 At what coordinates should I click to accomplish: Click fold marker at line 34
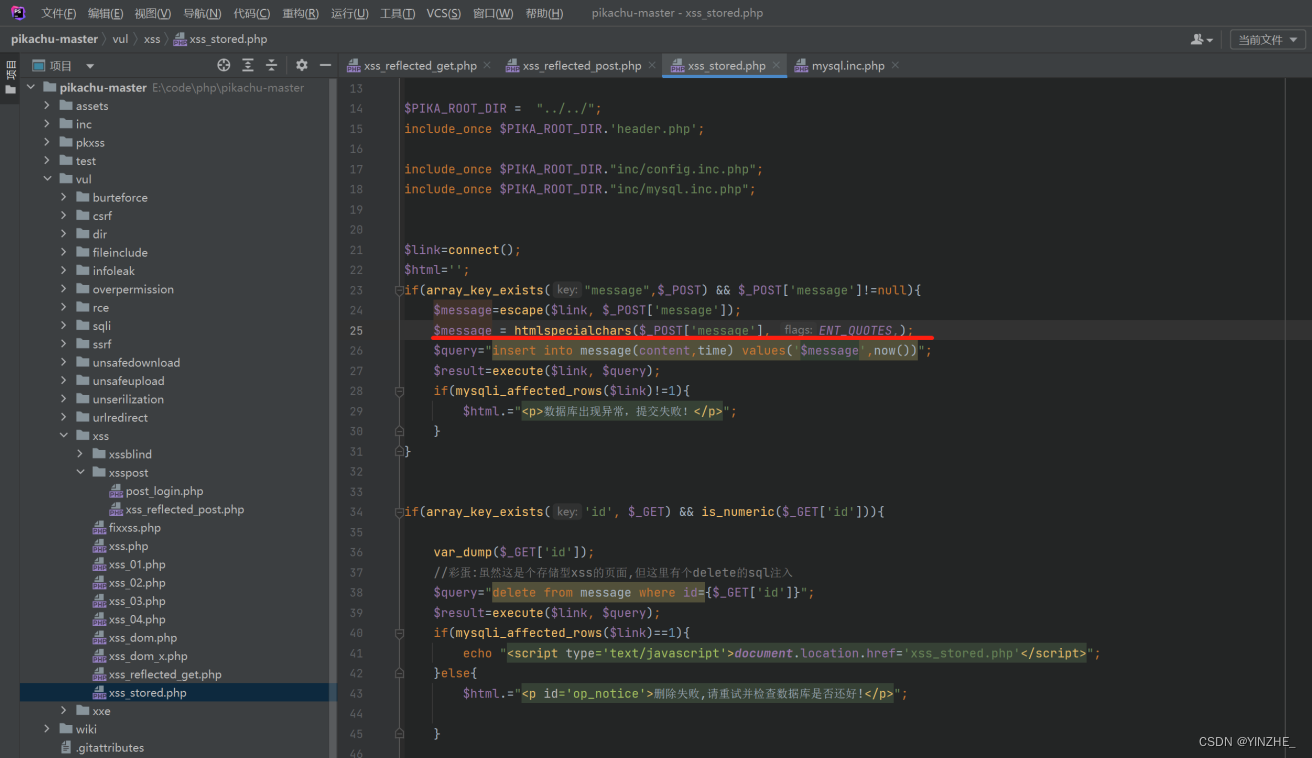click(x=398, y=512)
